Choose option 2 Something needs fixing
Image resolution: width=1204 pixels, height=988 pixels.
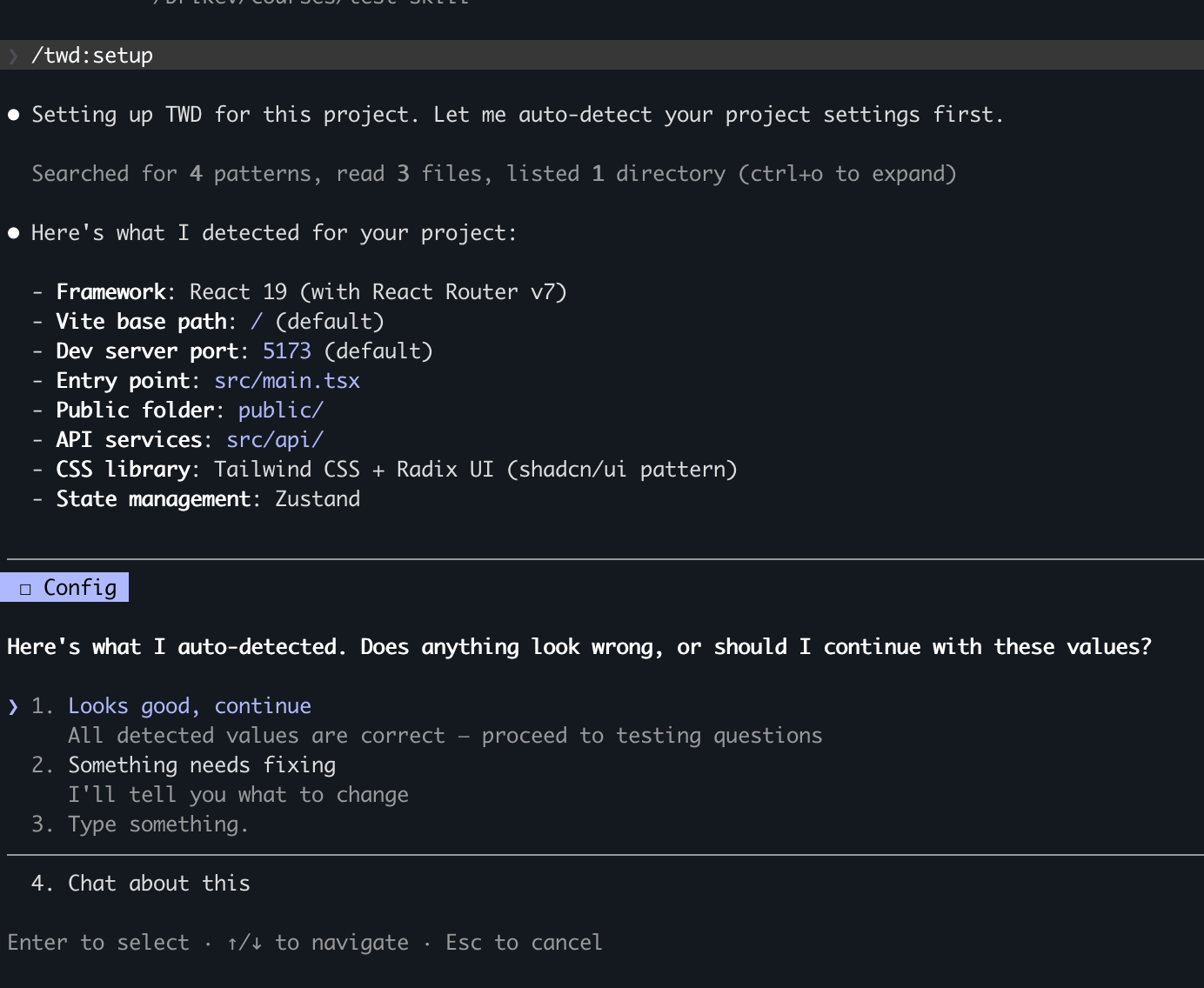(x=201, y=765)
